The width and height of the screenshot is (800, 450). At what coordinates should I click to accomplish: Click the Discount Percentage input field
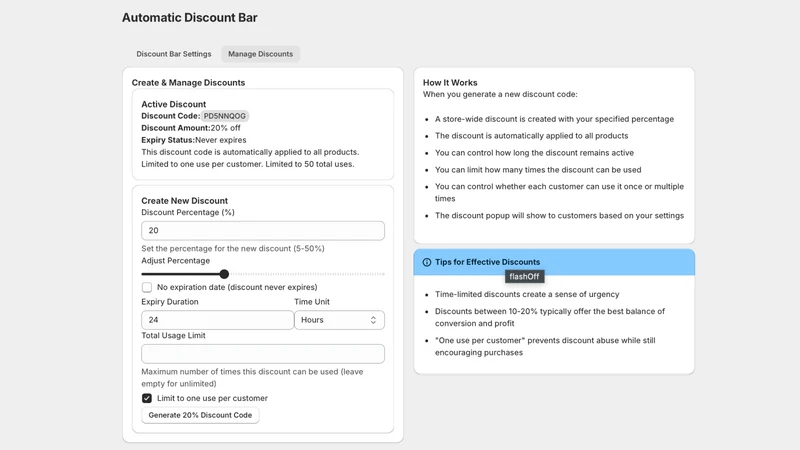coord(263,231)
